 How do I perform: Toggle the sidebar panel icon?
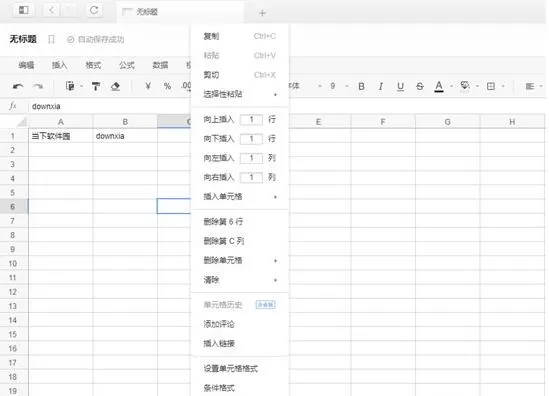[x=23, y=10]
